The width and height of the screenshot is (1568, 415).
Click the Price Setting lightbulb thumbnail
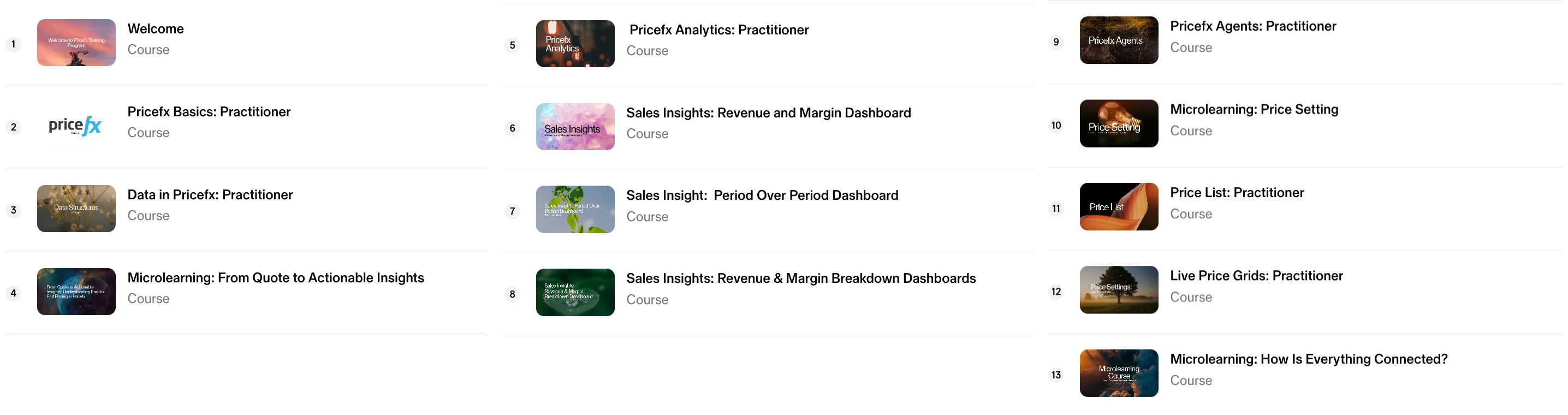coord(1119,123)
